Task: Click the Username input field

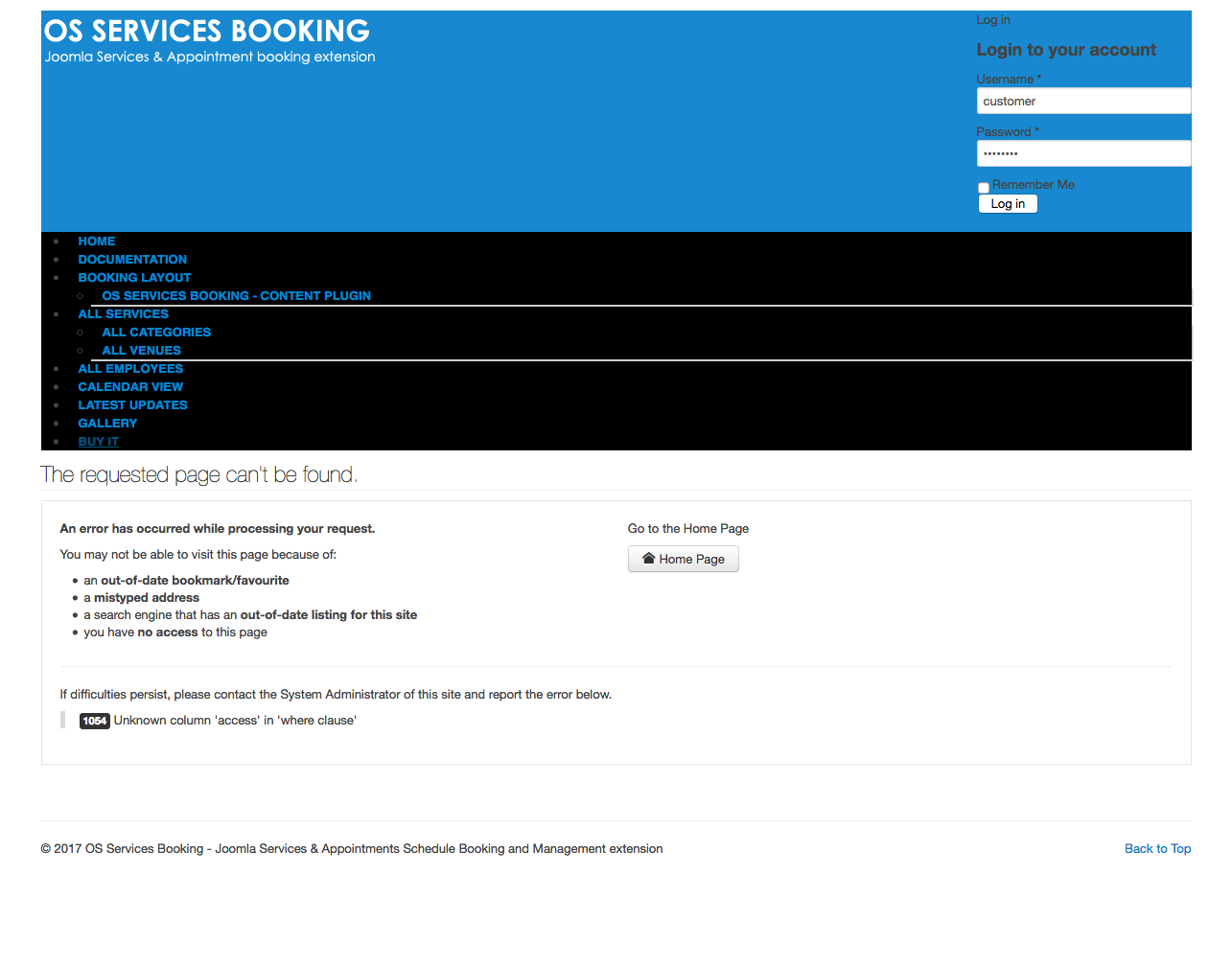Action: pos(1083,101)
